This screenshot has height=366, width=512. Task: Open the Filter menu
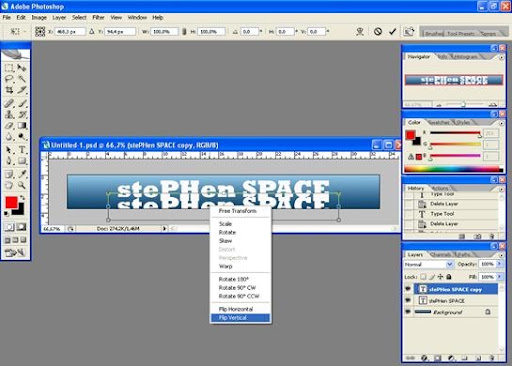(98, 17)
